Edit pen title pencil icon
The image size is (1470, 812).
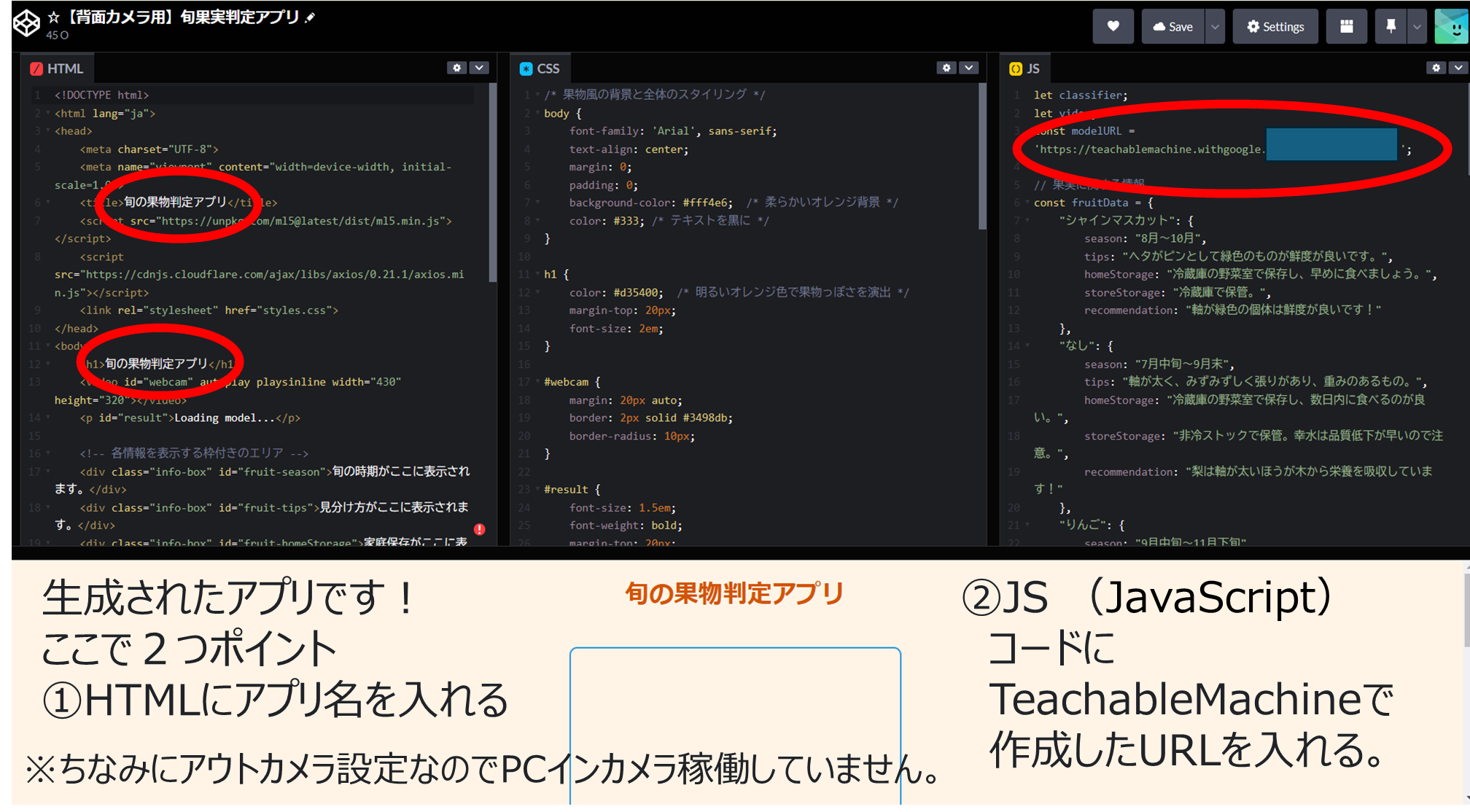click(310, 17)
